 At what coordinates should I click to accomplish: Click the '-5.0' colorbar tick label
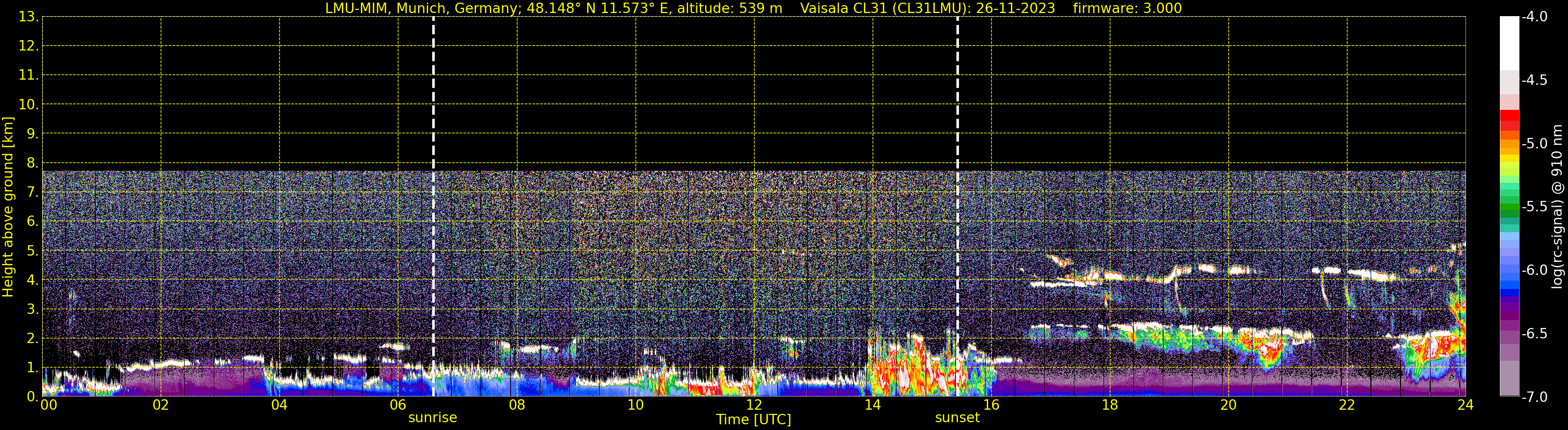click(x=1535, y=144)
